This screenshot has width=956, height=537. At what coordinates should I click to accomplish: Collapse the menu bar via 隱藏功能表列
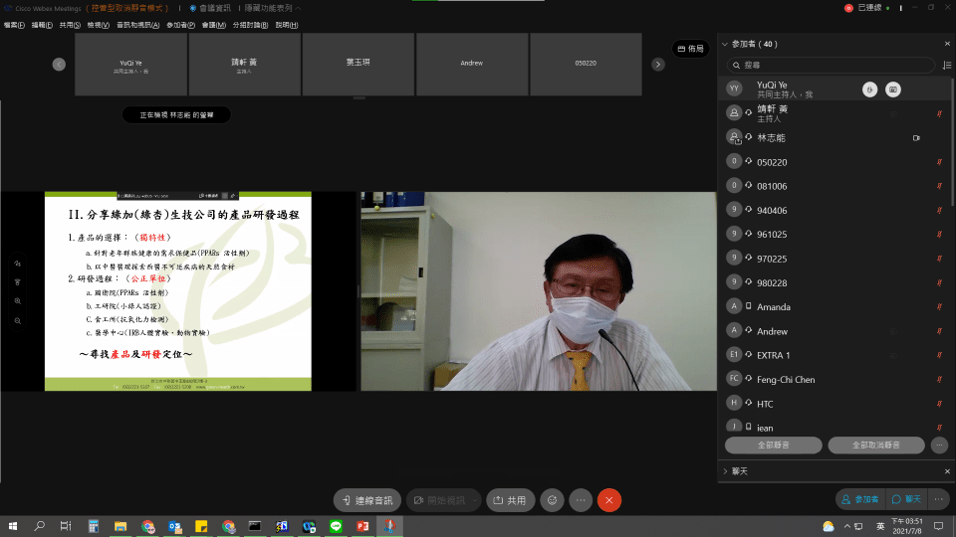pyautogui.click(x=270, y=8)
